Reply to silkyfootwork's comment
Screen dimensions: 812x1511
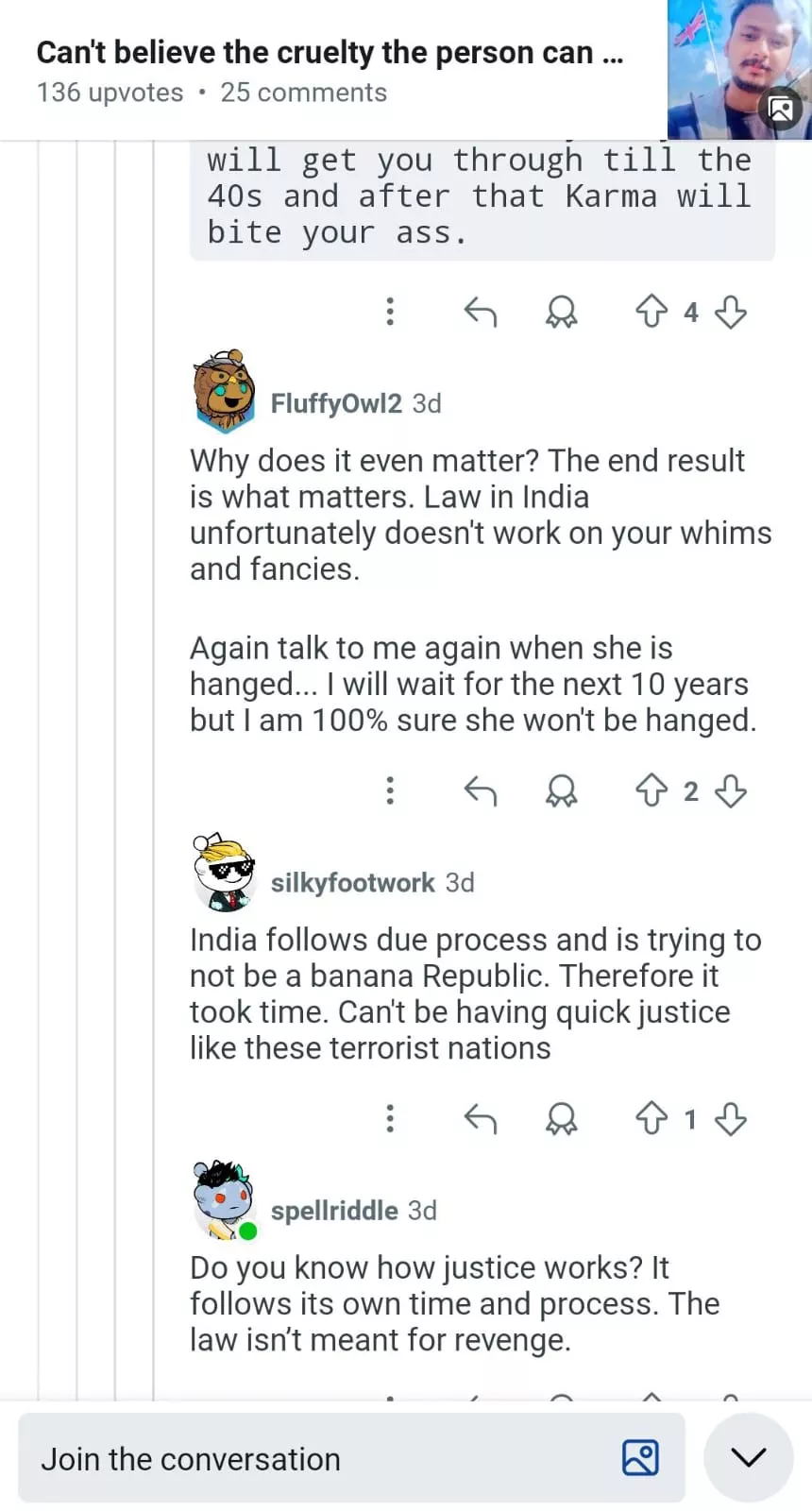point(481,1118)
